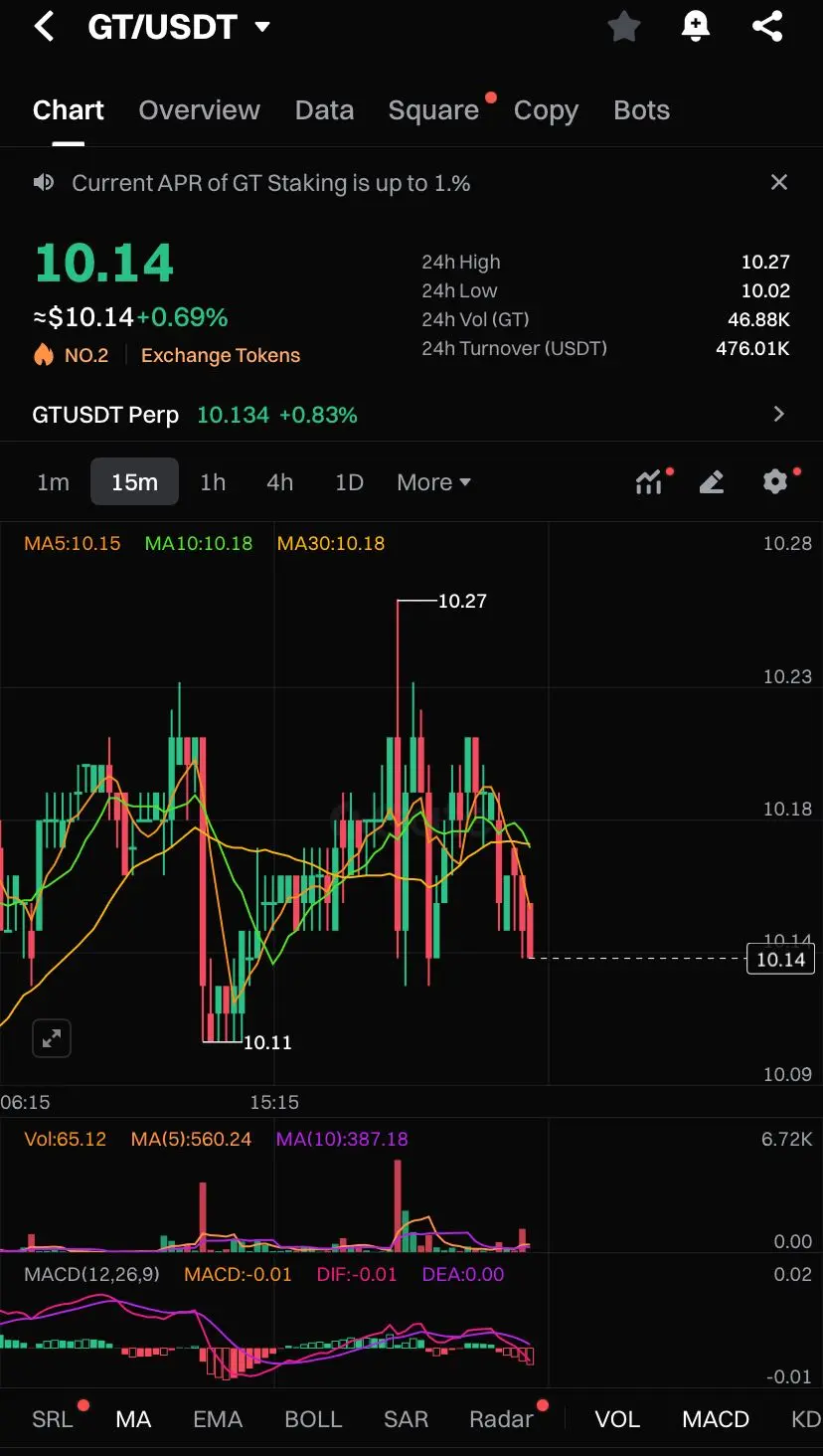Tap the 24h Vol (GT) value 46.88K
The width and height of the screenshot is (823, 1456).
tap(758, 319)
